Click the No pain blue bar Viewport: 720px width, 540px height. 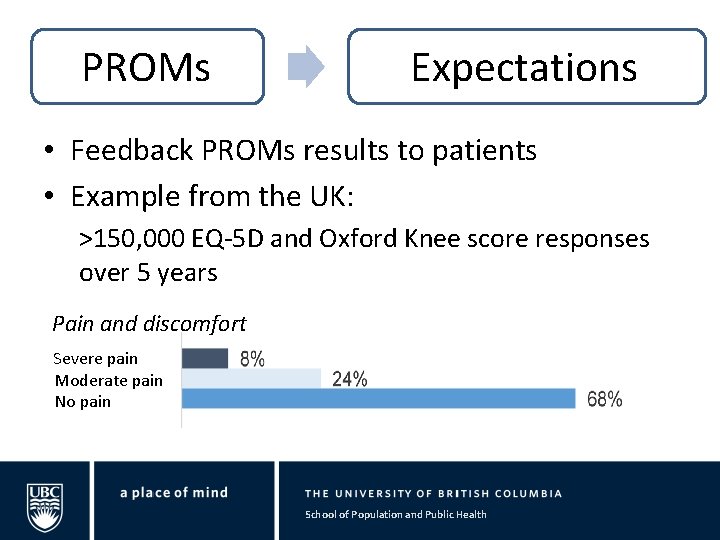tap(378, 398)
